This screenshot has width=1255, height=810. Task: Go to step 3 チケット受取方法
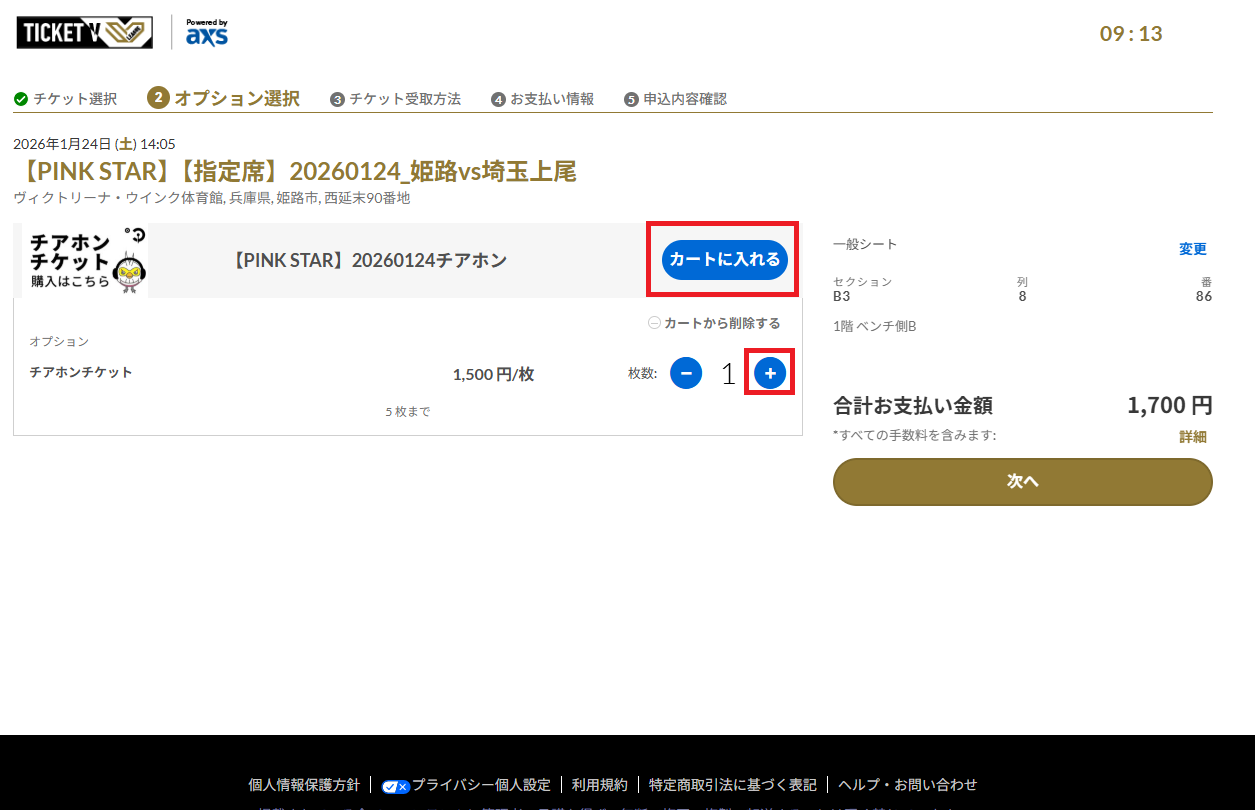click(x=395, y=99)
